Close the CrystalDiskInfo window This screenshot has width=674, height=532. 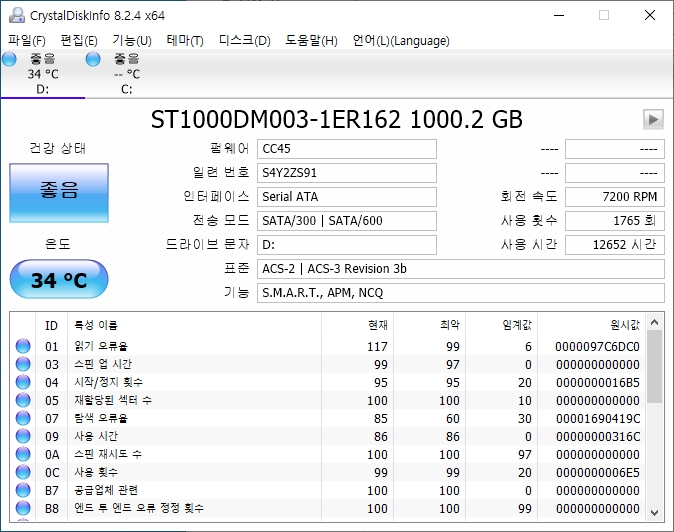coord(649,15)
